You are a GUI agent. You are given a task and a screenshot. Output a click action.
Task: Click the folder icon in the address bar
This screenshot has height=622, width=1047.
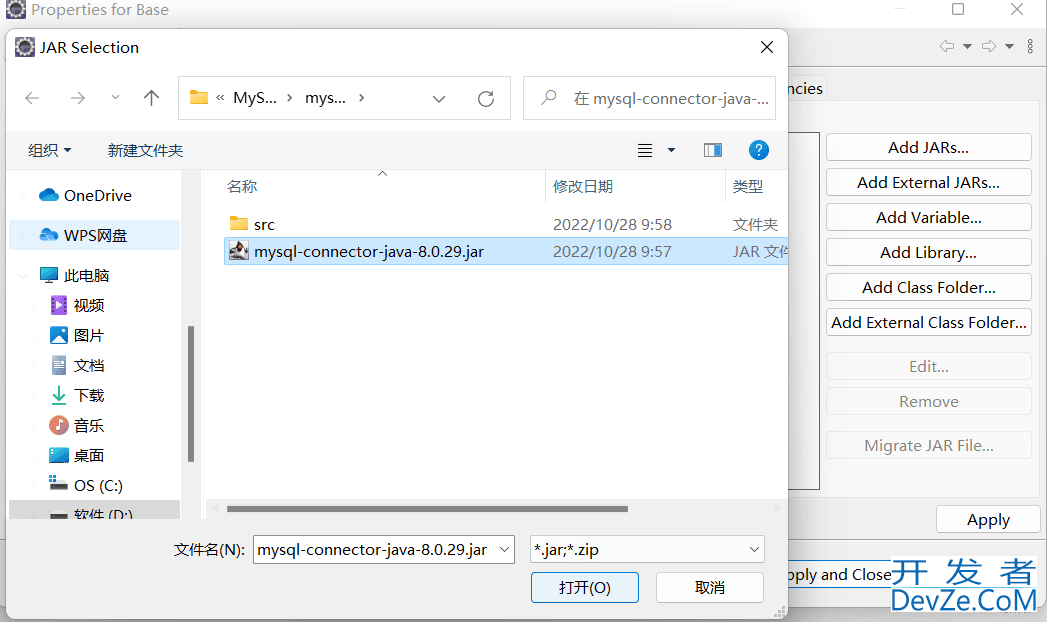point(198,97)
